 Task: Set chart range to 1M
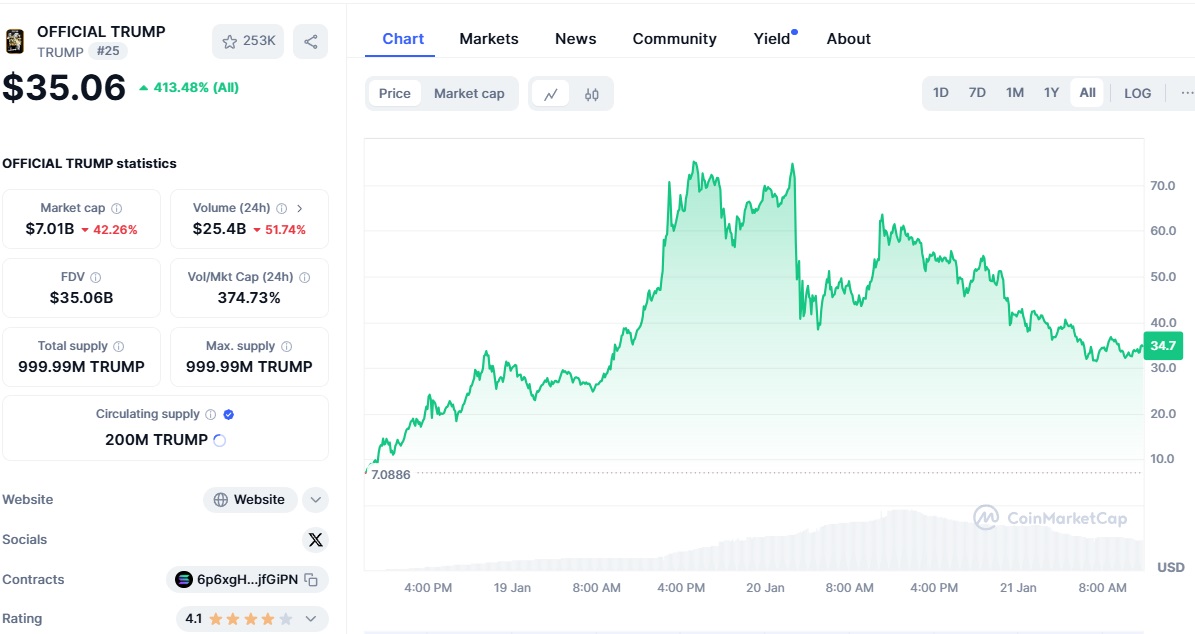[1014, 93]
